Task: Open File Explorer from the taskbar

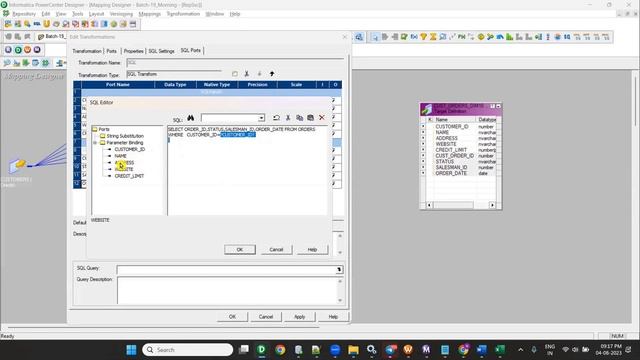Action: (x=353, y=350)
